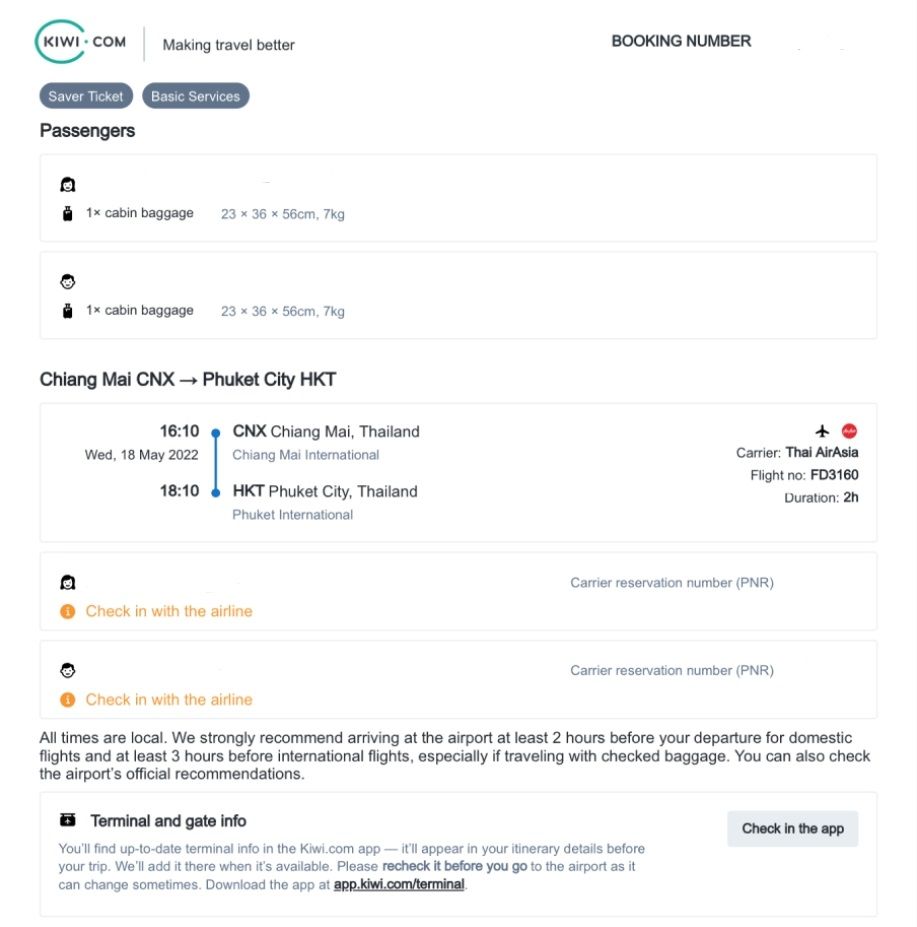Click the first Check in with the airline link
This screenshot has width=917, height=927.
[169, 611]
